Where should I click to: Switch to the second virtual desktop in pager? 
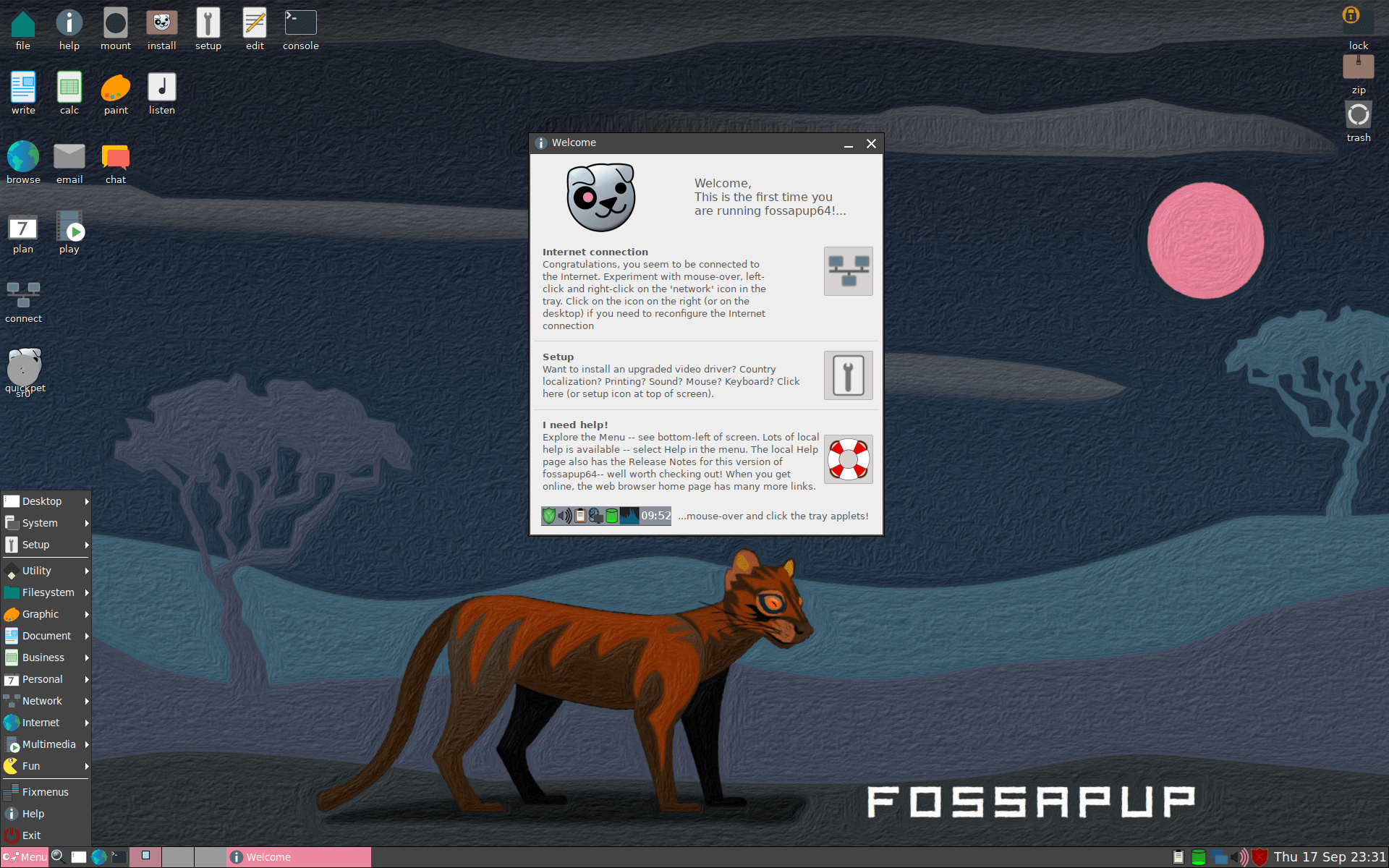[x=177, y=857]
